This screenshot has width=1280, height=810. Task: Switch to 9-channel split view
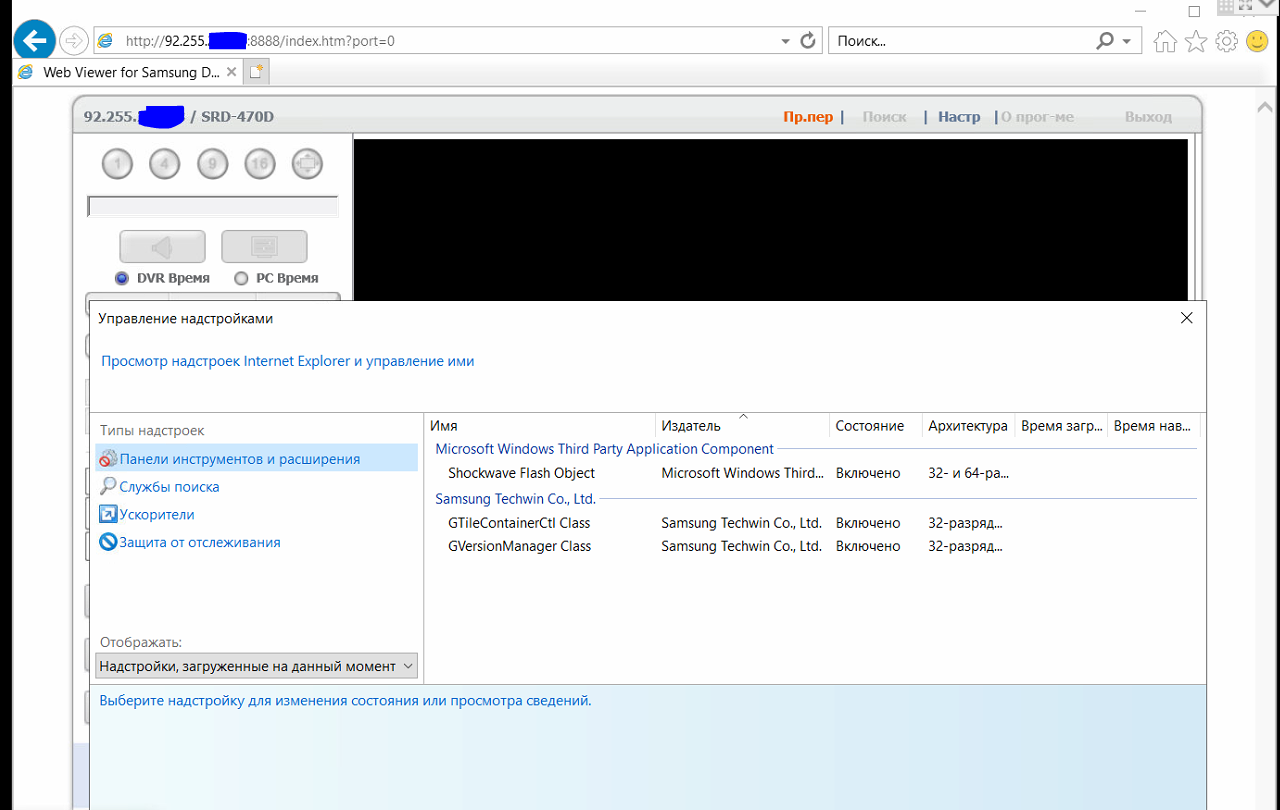(212, 164)
